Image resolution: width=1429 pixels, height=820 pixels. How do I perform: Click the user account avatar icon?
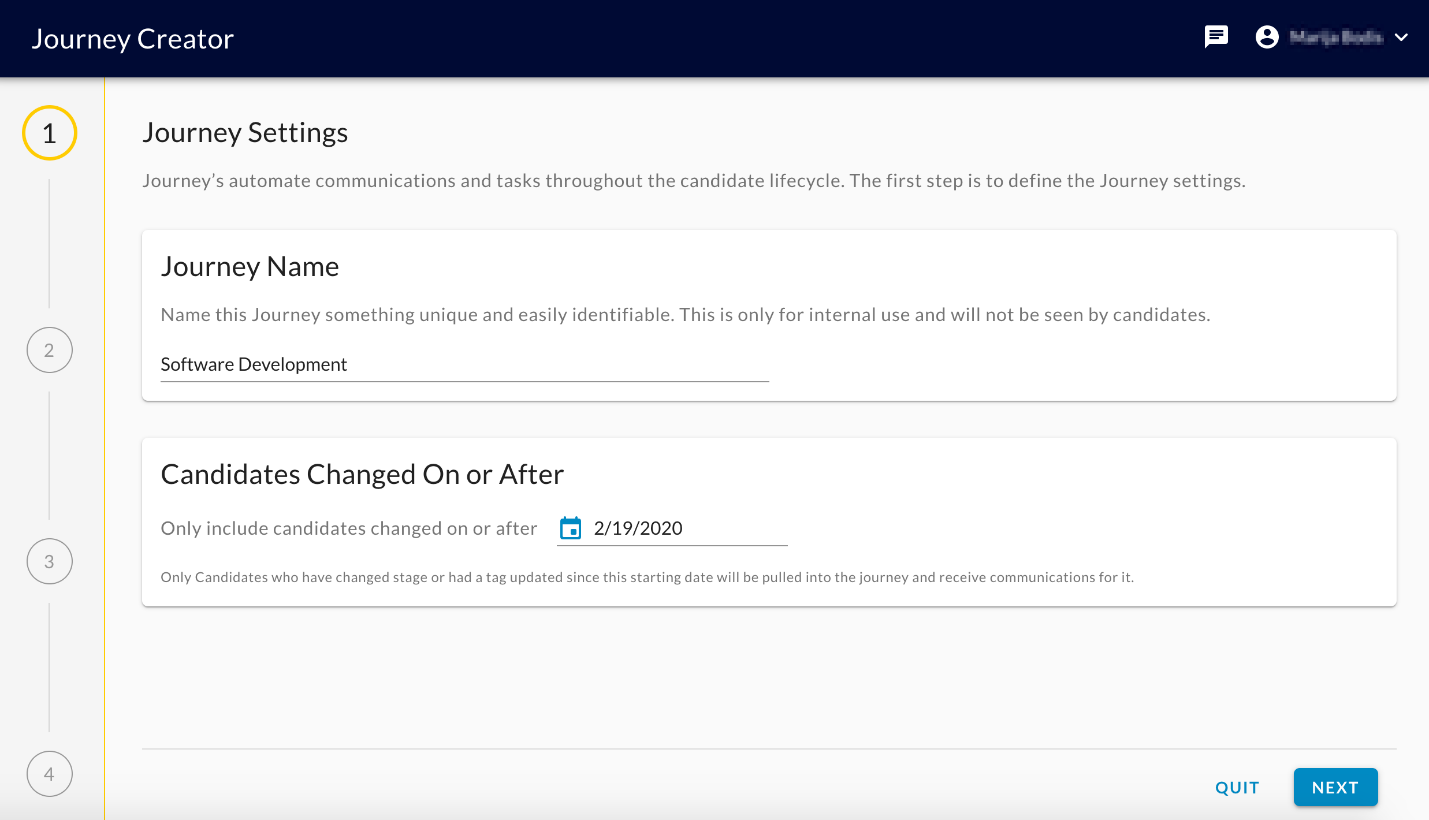tap(1267, 38)
